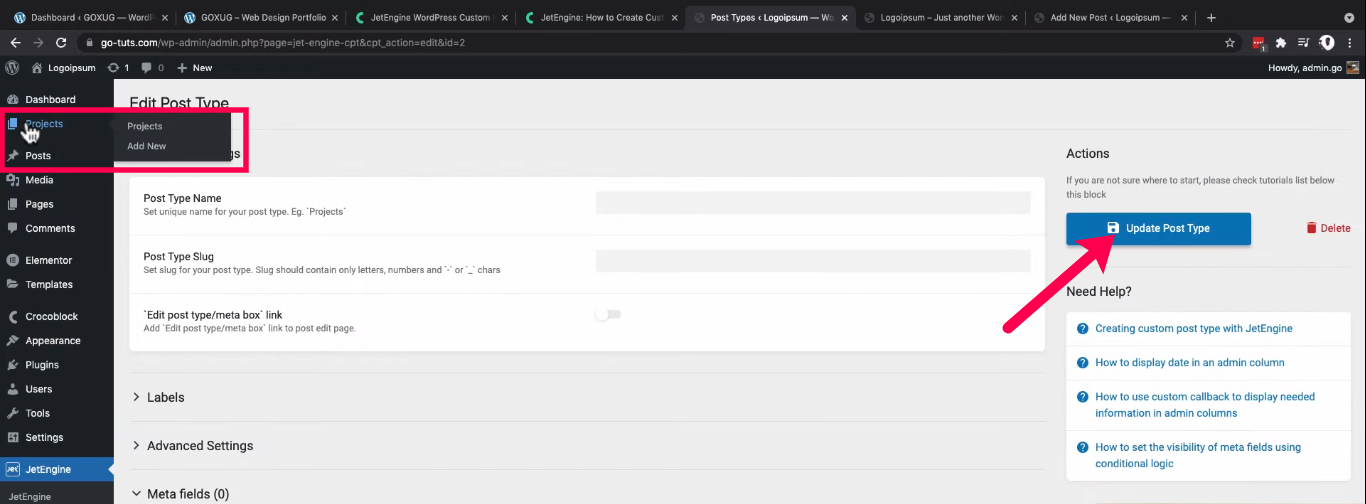Open Users in the admin sidebar

pyautogui.click(x=39, y=389)
